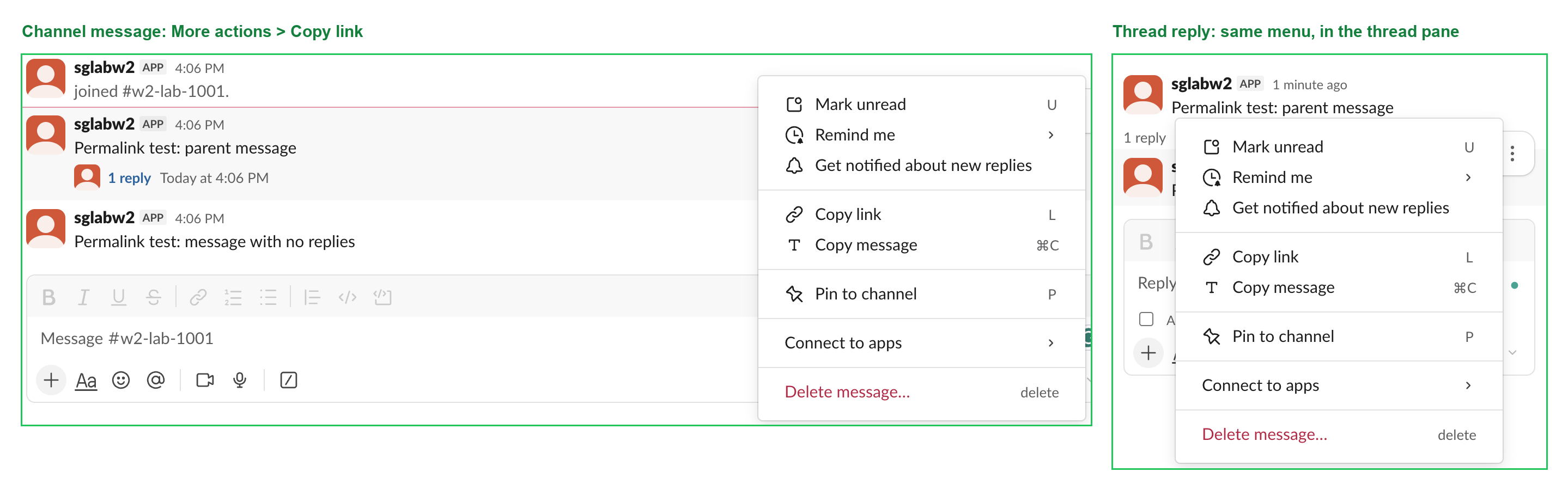Viewport: 1568px width, 490px height.
Task: Choose Get notified about new replies in thread menu
Action: point(1339,208)
